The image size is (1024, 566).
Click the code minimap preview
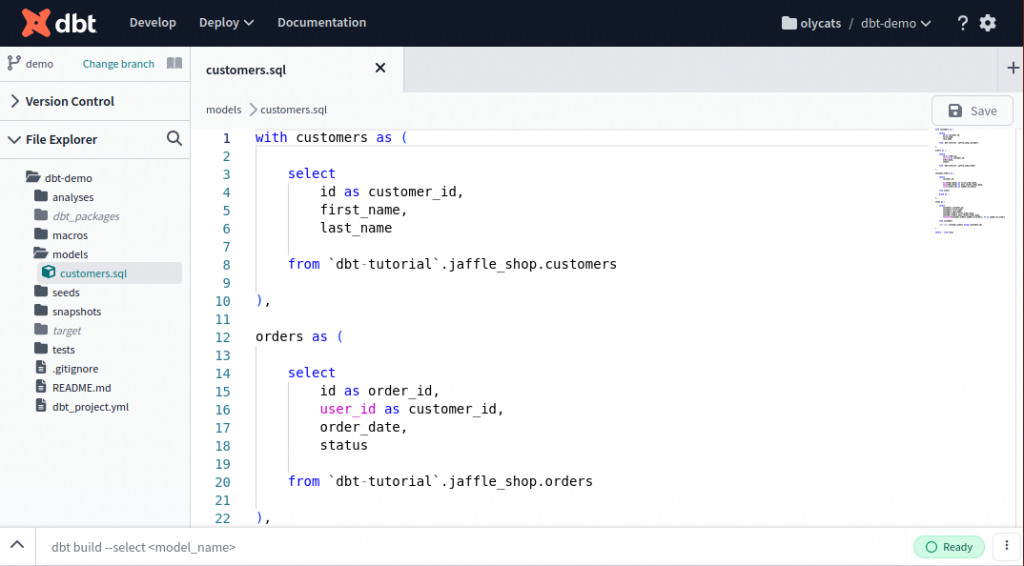click(x=970, y=181)
